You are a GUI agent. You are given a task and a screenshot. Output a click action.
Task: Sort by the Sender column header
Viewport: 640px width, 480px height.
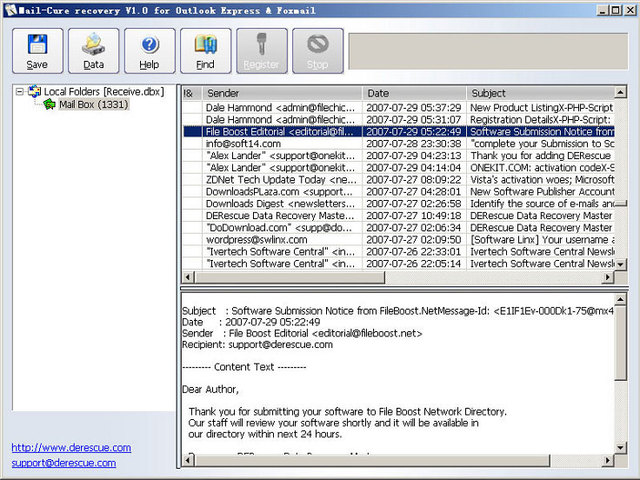[282, 93]
